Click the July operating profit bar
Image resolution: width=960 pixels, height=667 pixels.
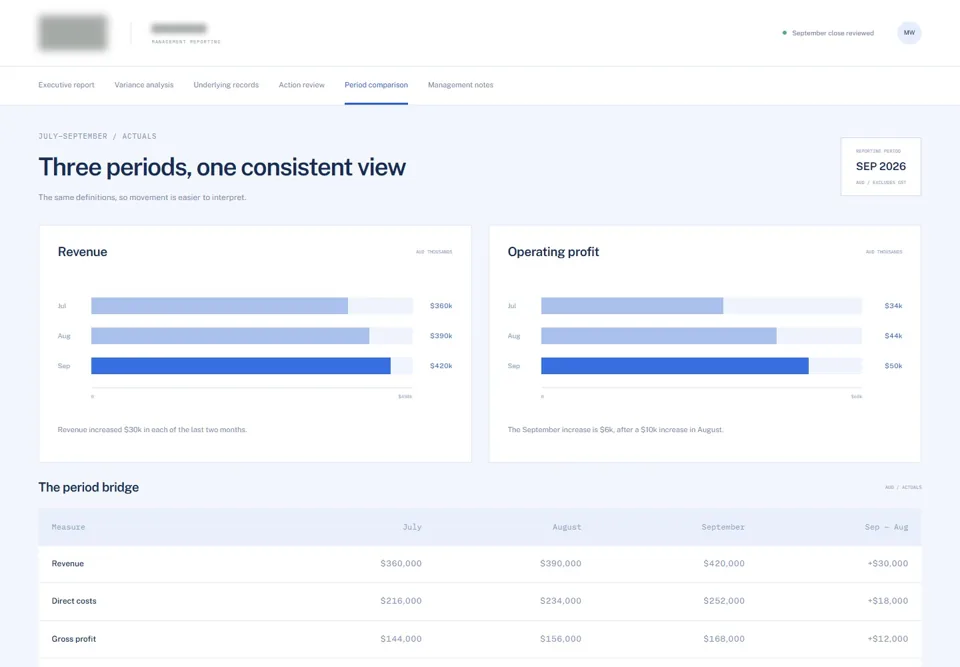pyautogui.click(x=632, y=306)
